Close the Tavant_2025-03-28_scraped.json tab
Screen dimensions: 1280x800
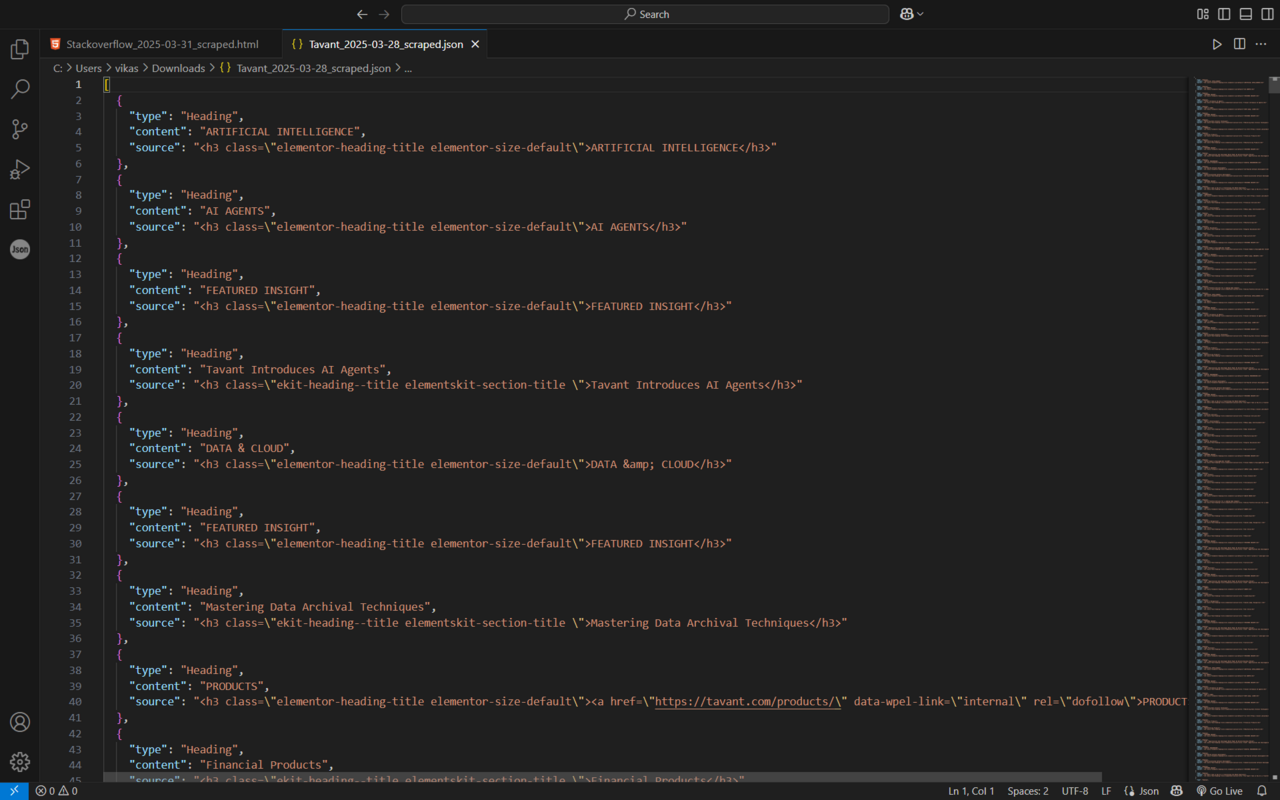(x=475, y=44)
